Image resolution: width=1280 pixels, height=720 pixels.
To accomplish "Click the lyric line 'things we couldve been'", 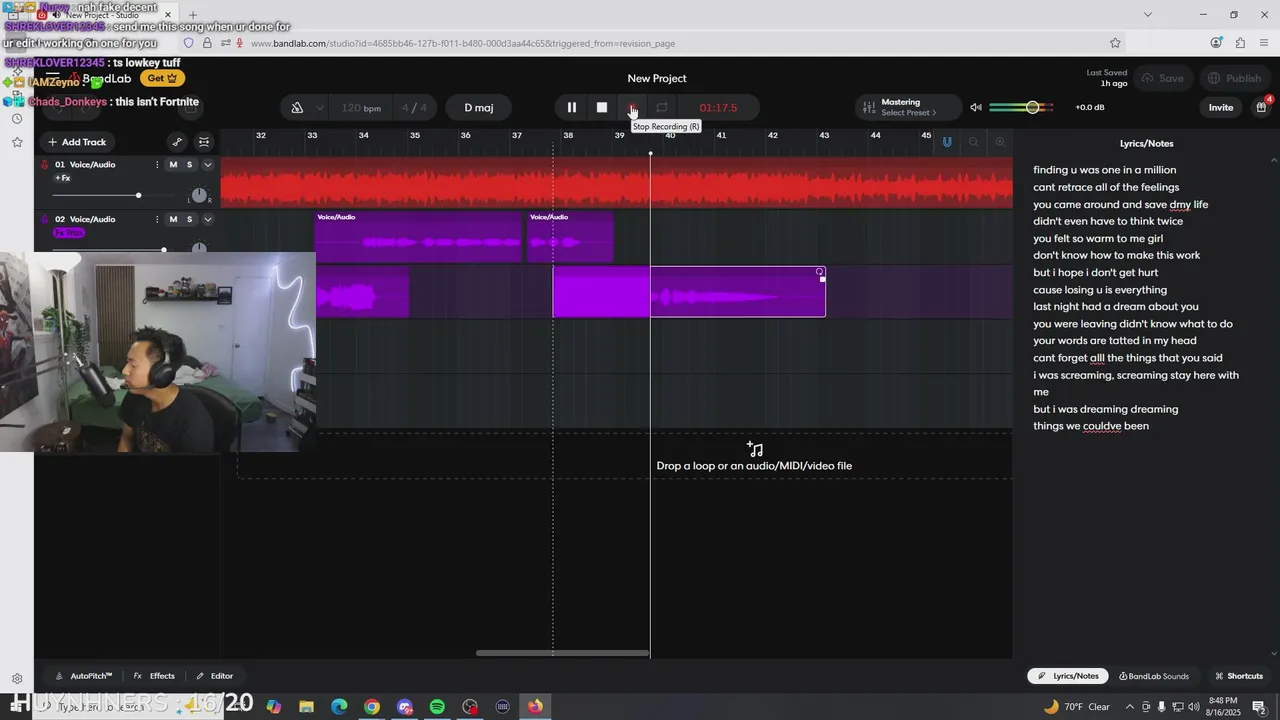I will click(x=1091, y=426).
